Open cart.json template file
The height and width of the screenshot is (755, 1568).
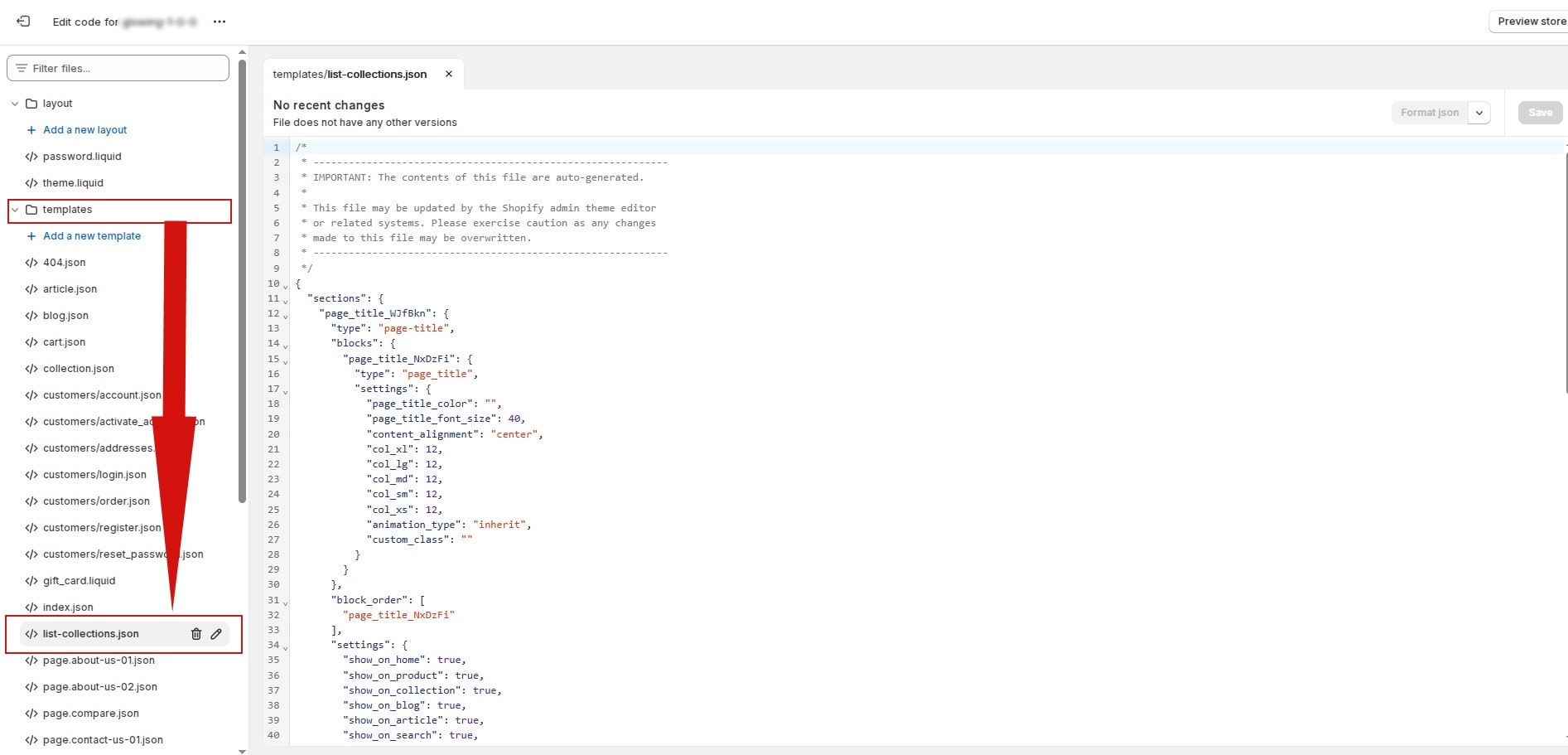point(64,342)
